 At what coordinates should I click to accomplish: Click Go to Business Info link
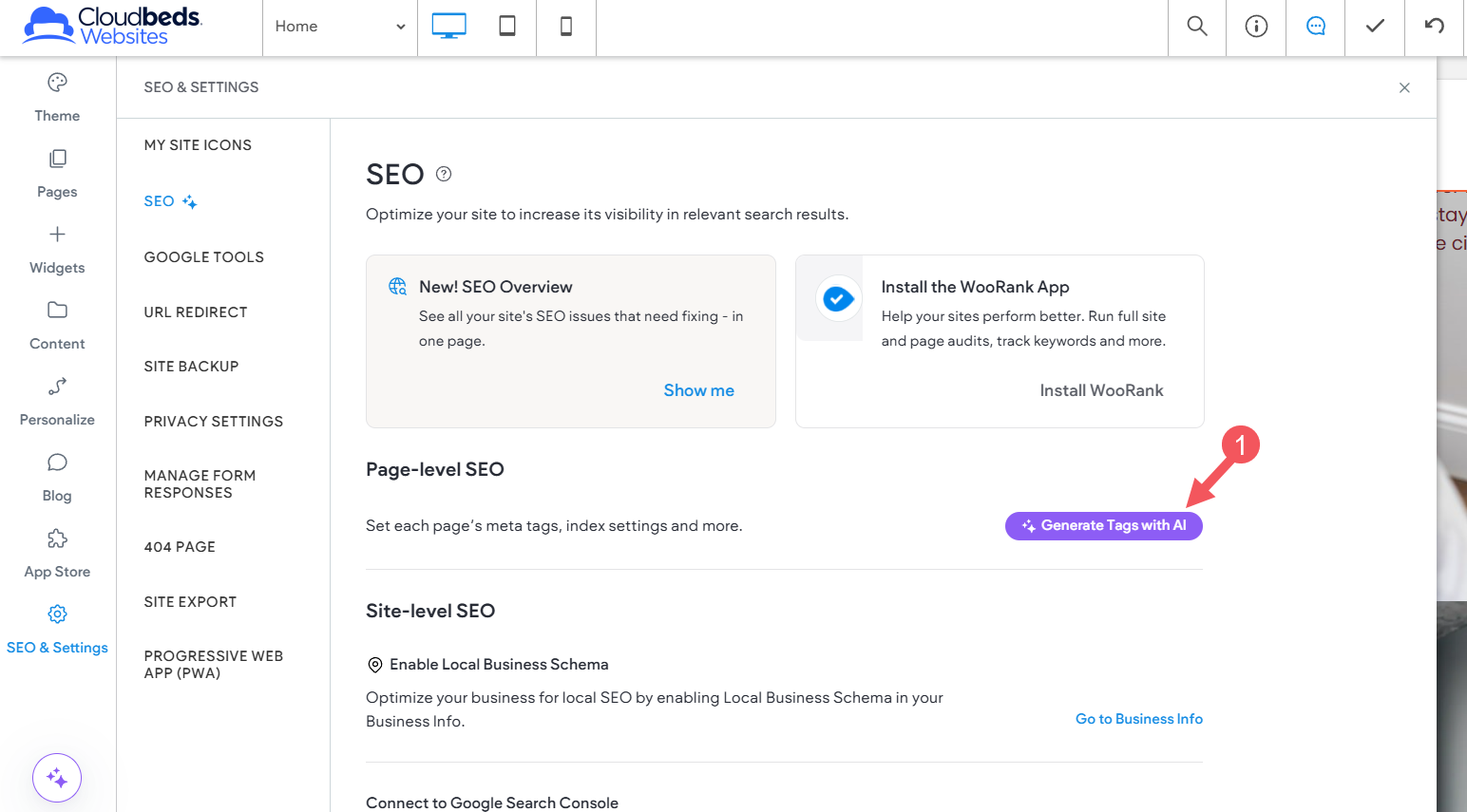pyautogui.click(x=1138, y=719)
